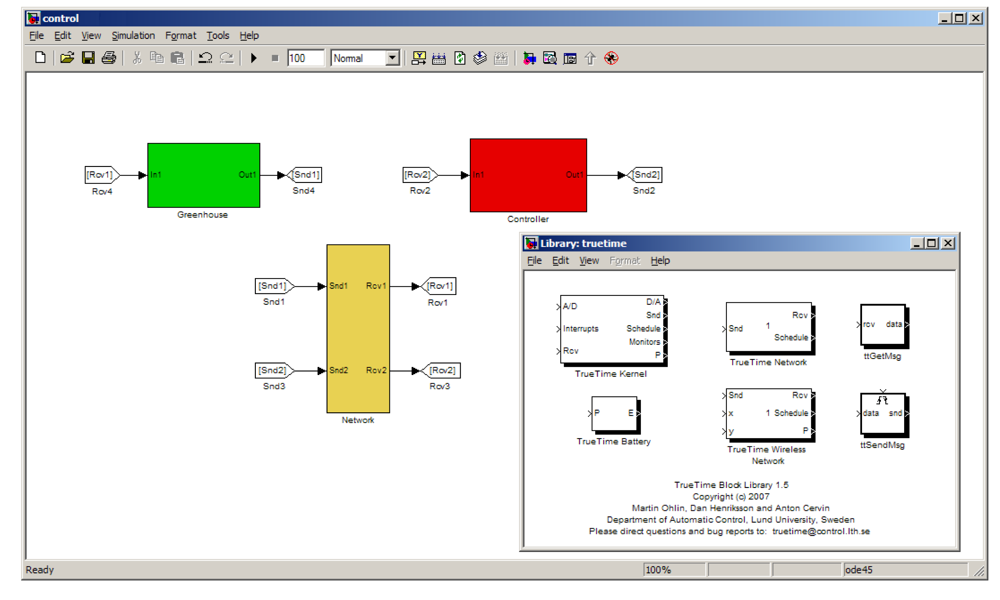Save the model using the floppy icon
1000x600 pixels.
point(88,58)
